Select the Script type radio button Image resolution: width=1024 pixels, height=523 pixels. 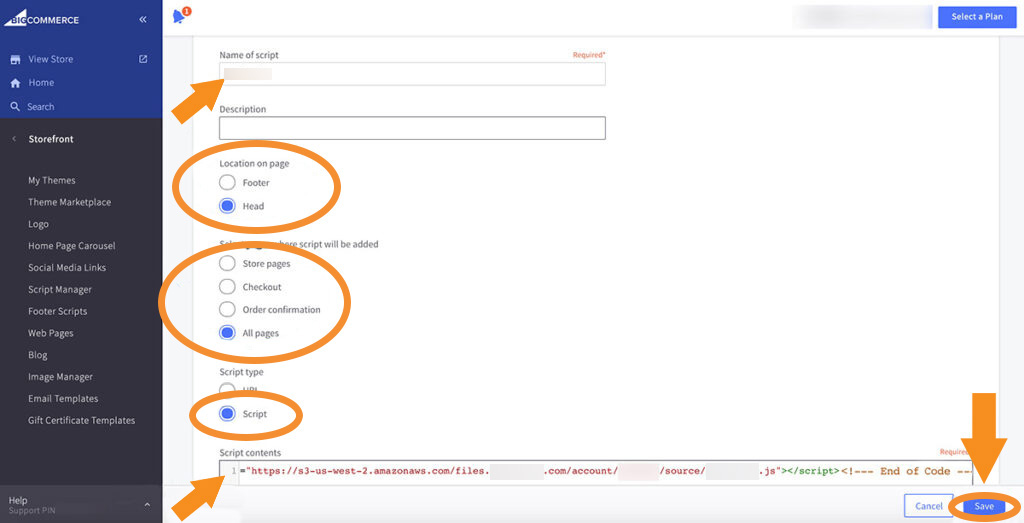click(x=227, y=414)
